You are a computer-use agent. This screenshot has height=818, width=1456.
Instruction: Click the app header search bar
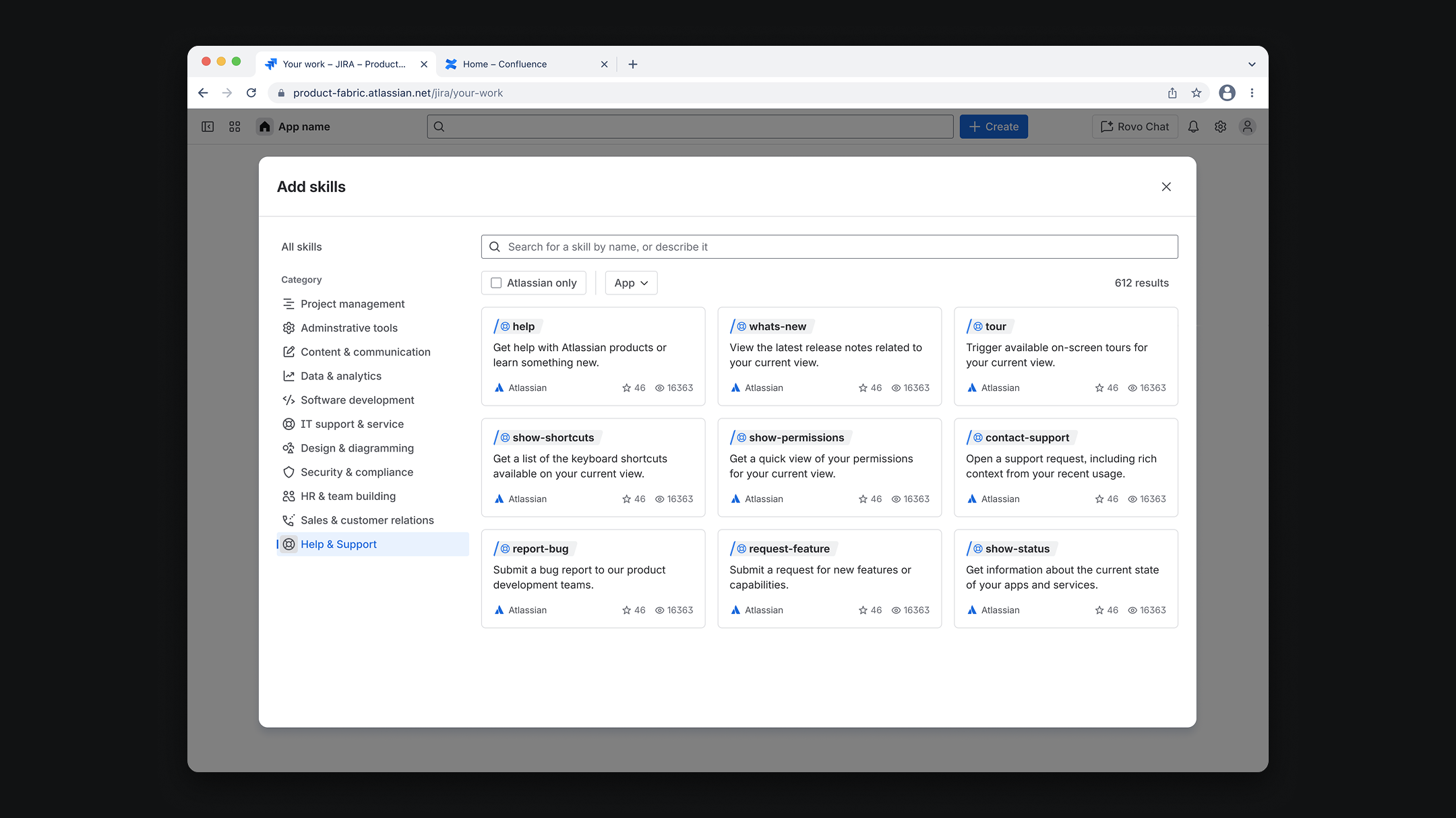coord(690,127)
